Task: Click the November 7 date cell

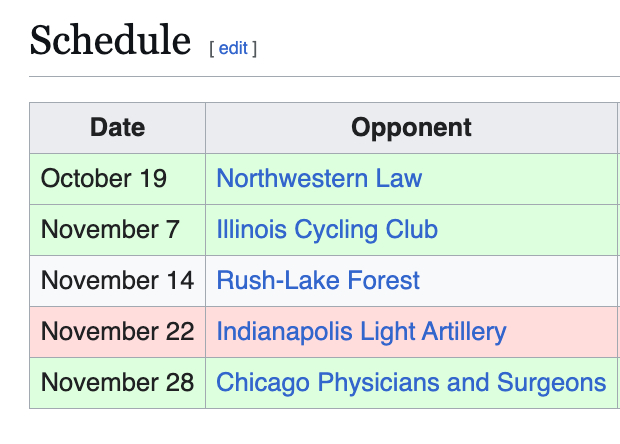Action: click(110, 230)
